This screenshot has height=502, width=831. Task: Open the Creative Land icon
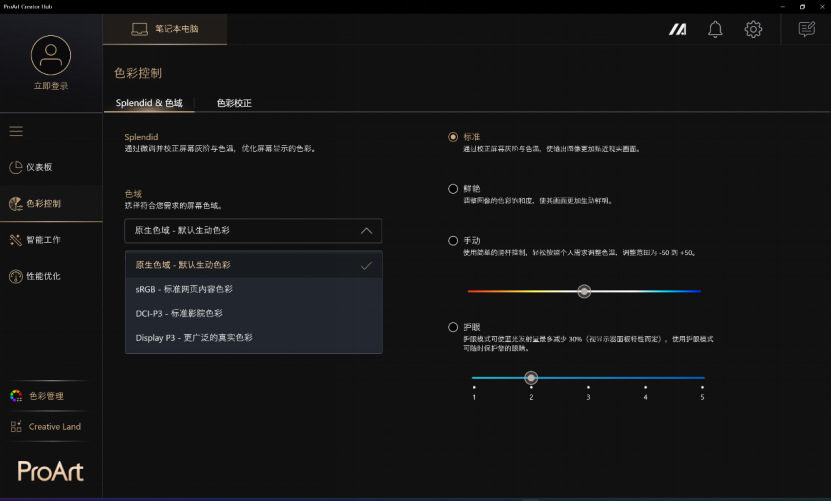coord(16,427)
